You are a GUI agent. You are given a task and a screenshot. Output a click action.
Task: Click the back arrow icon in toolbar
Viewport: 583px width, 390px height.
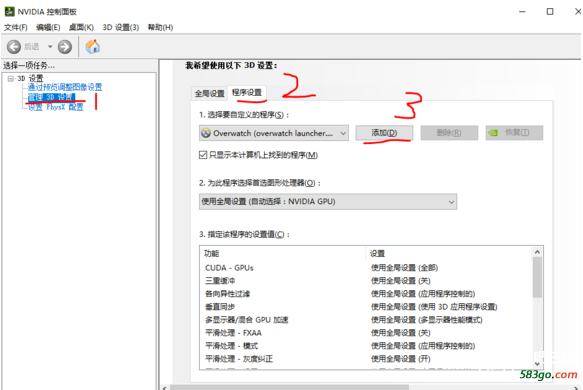coord(14,47)
